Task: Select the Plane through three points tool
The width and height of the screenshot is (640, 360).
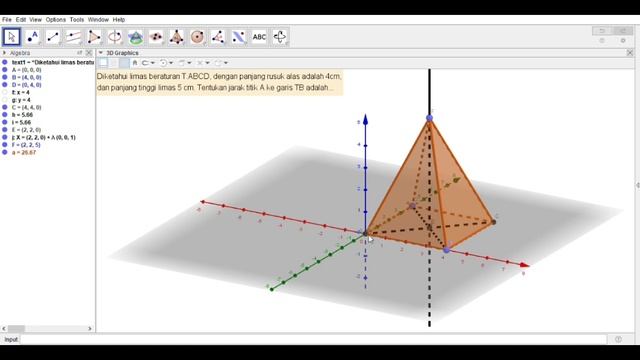Action: point(156,37)
